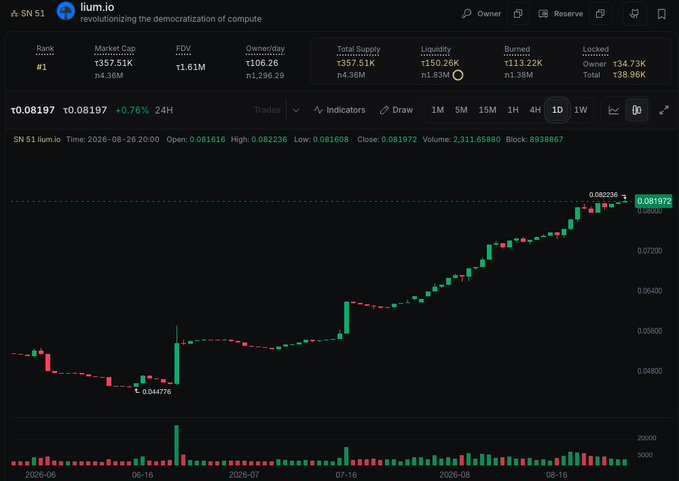Image resolution: width=679 pixels, height=481 pixels.
Task: Click the τ113.22K burned value
Action: coord(523,63)
